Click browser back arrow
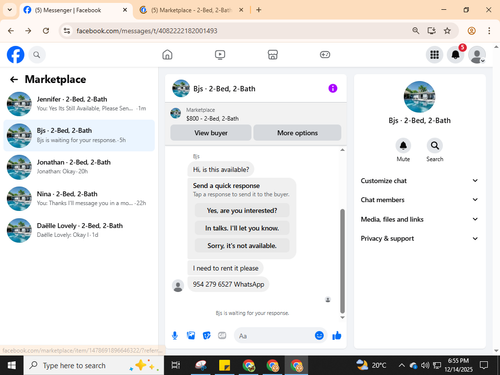This screenshot has height=375, width=500. pos(11,31)
